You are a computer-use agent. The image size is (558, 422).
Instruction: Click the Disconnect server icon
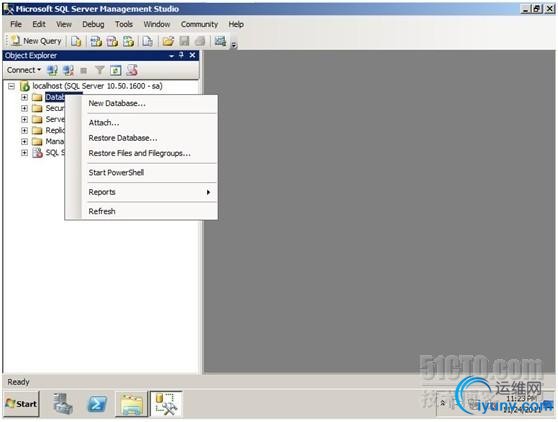pos(68,70)
